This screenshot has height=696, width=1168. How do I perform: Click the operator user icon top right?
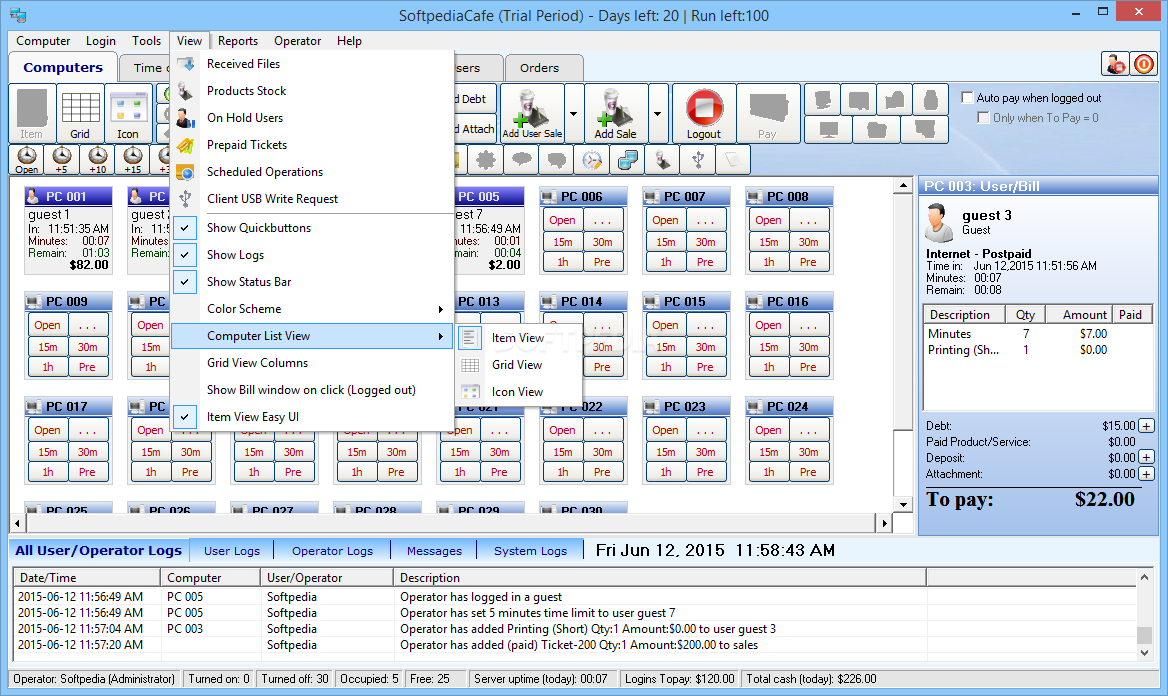1115,64
